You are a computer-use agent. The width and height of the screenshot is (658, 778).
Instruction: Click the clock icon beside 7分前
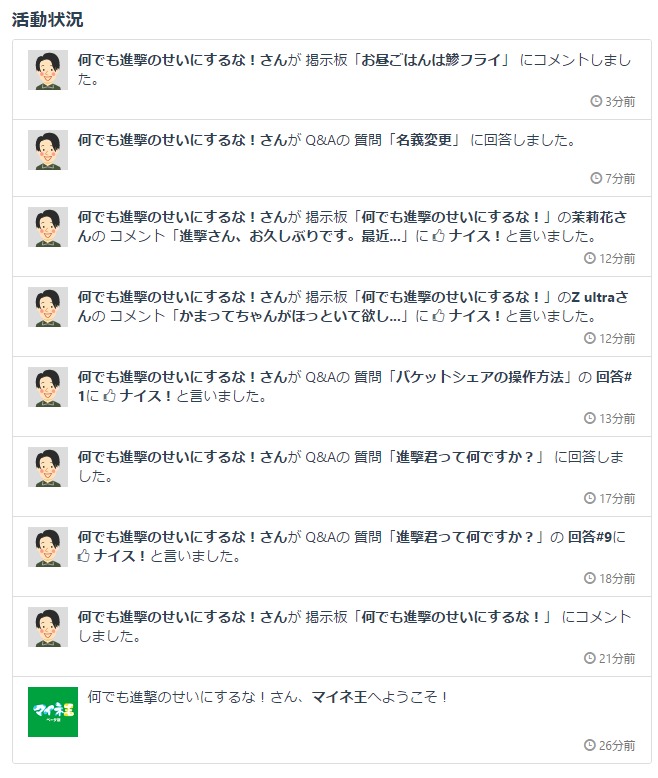(597, 178)
